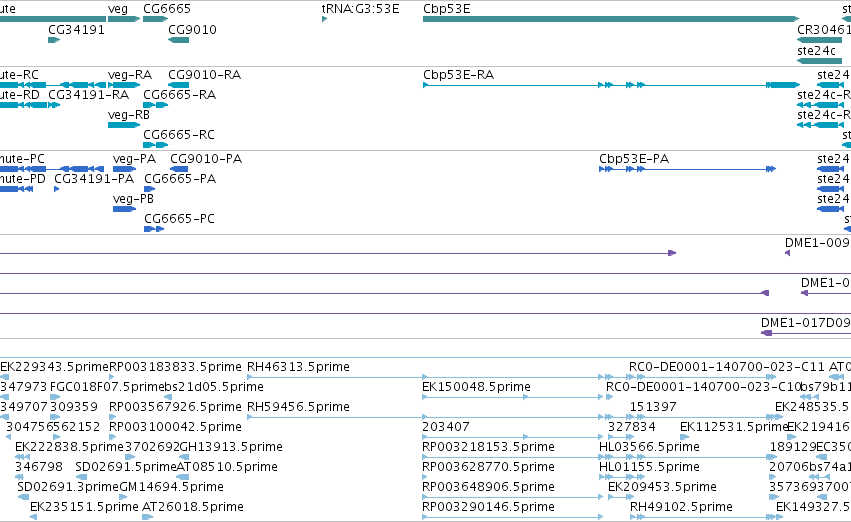
Task: Open the GM14694.5prime EST label
Action: (171, 487)
